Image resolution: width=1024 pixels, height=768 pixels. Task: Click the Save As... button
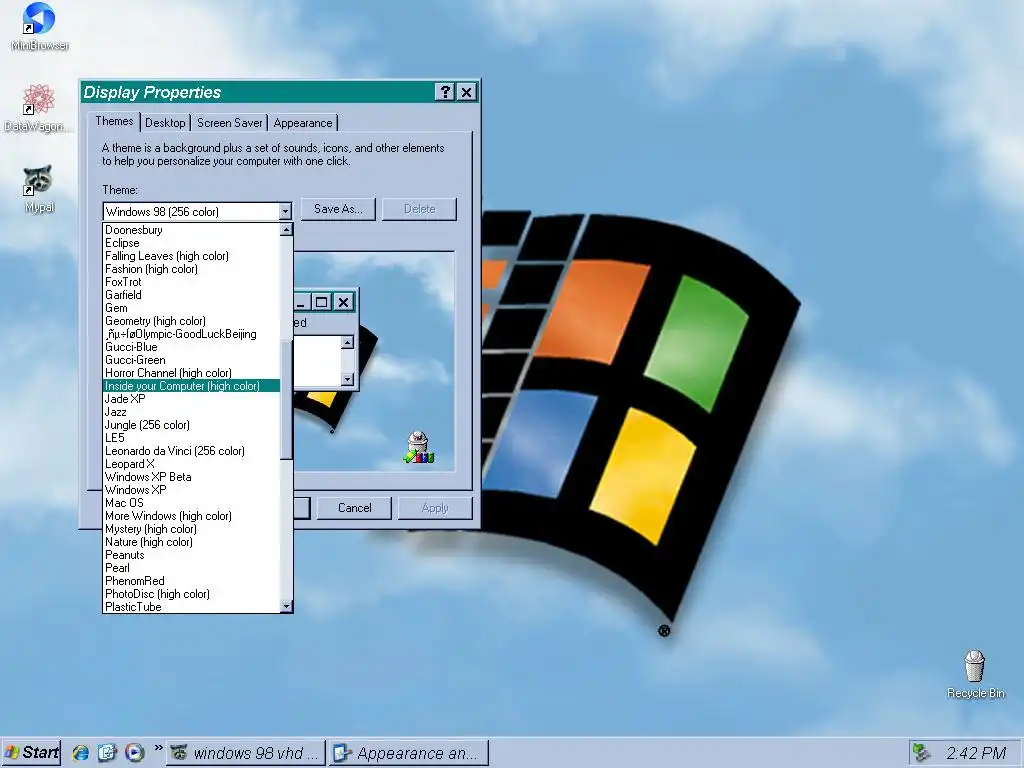338,209
